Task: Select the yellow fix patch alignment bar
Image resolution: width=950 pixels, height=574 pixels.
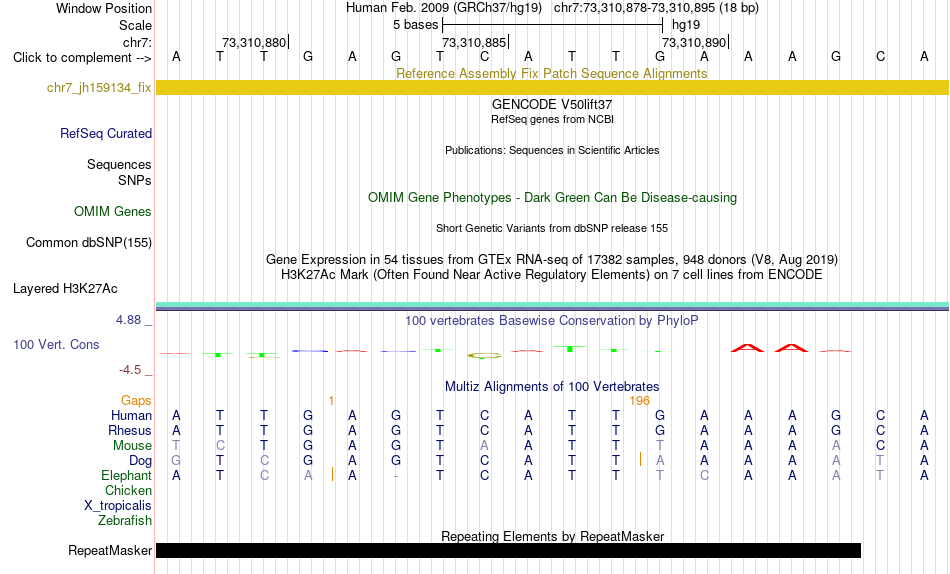Action: 552,87
